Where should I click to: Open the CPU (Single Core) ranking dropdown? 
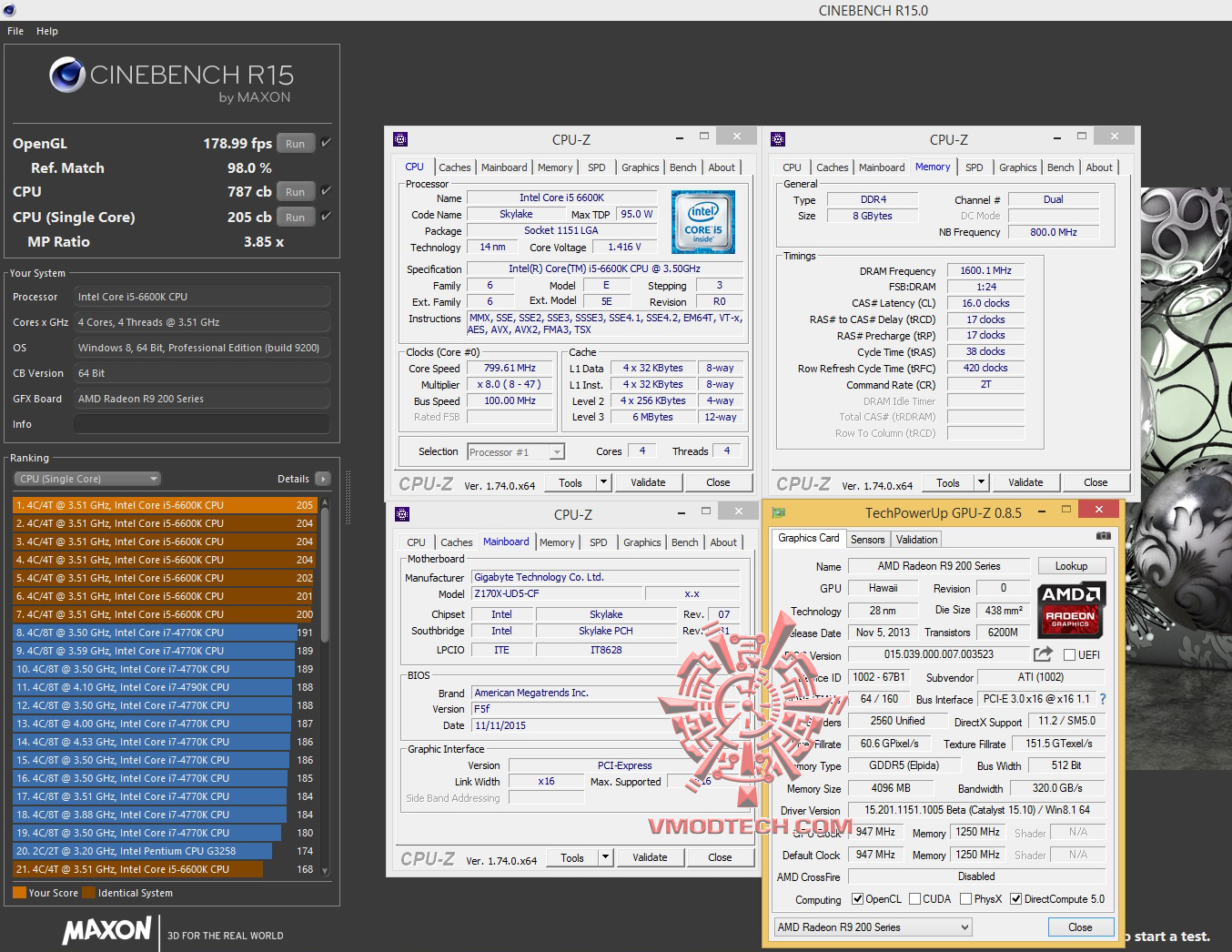coord(87,479)
